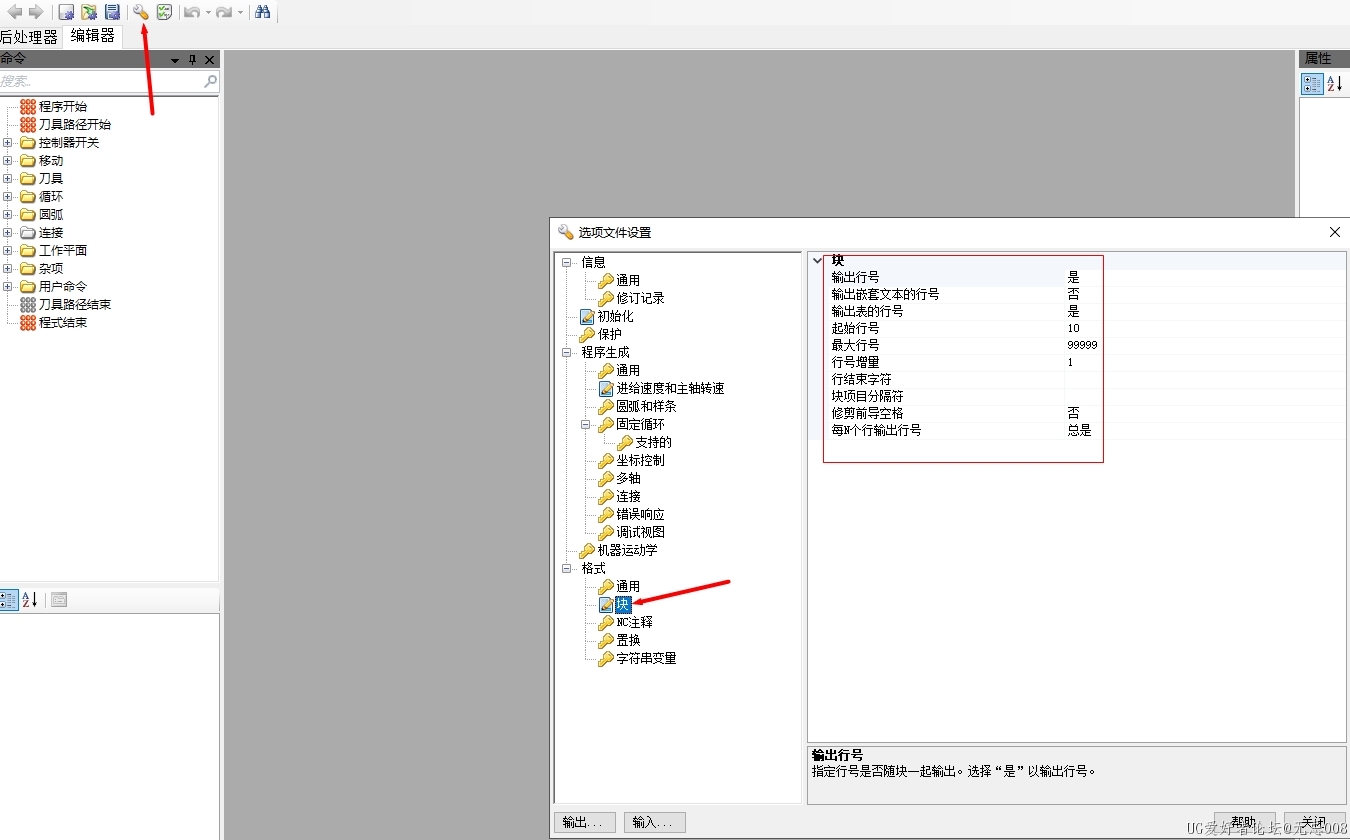Screen dimensions: 1350x840
Task: Collapse the 格式 node in settings tree
Action: tap(567, 568)
